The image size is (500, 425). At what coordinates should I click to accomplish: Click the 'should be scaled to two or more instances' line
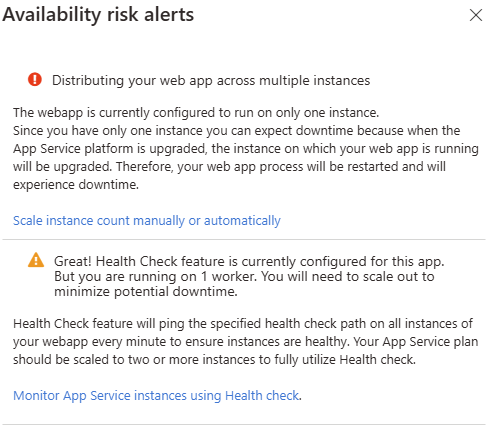pyautogui.click(x=214, y=360)
